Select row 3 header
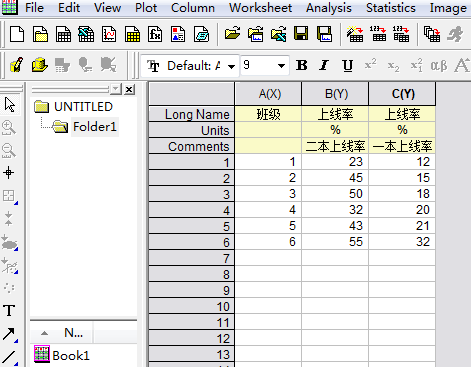This screenshot has width=471, height=367. pos(191,194)
